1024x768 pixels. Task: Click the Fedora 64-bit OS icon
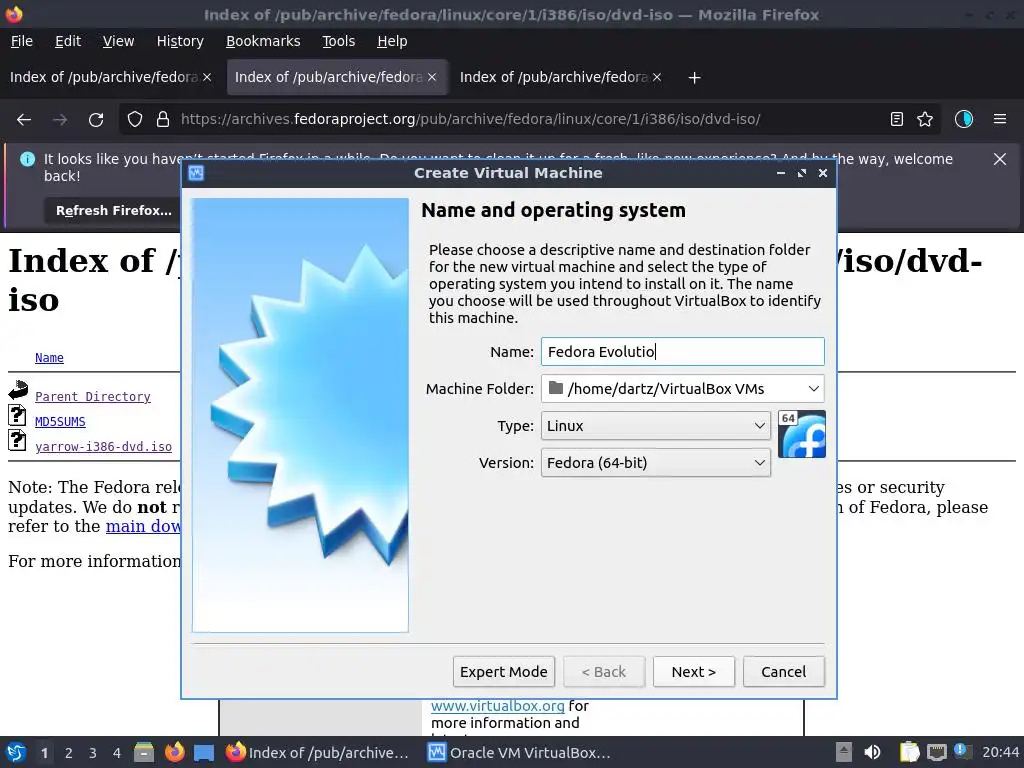point(802,434)
